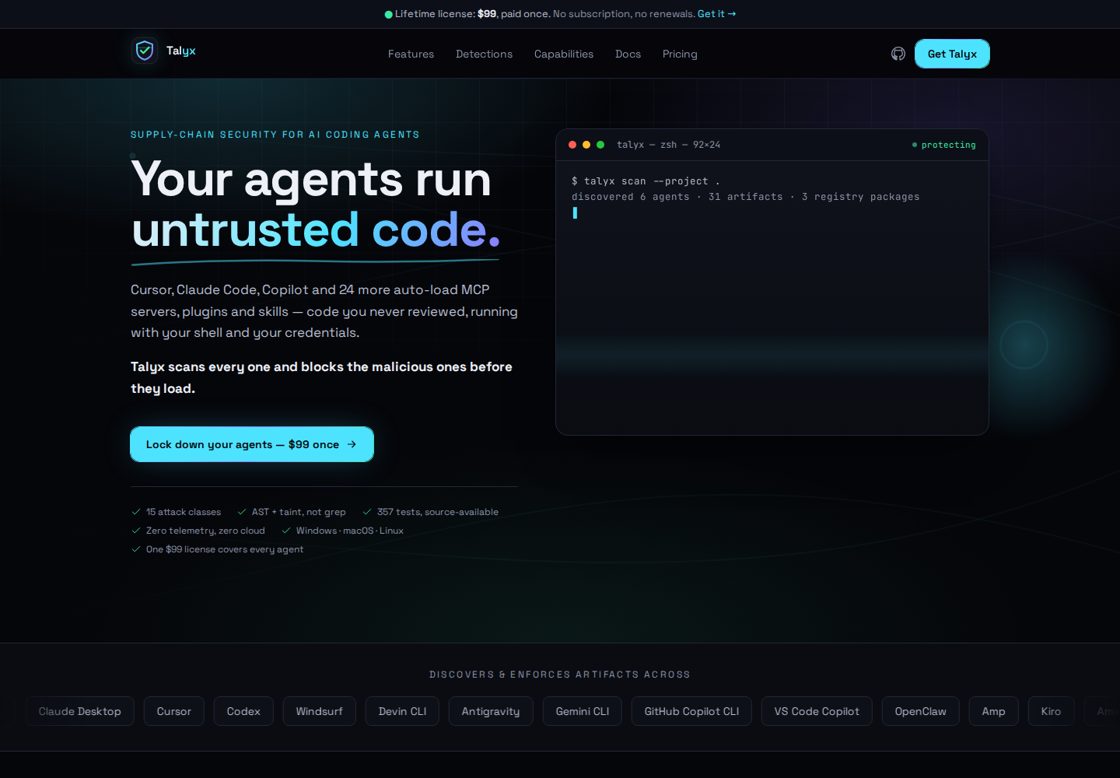Click the arrow inside Lock down button
Screen dimensions: 1120x778
351,444
